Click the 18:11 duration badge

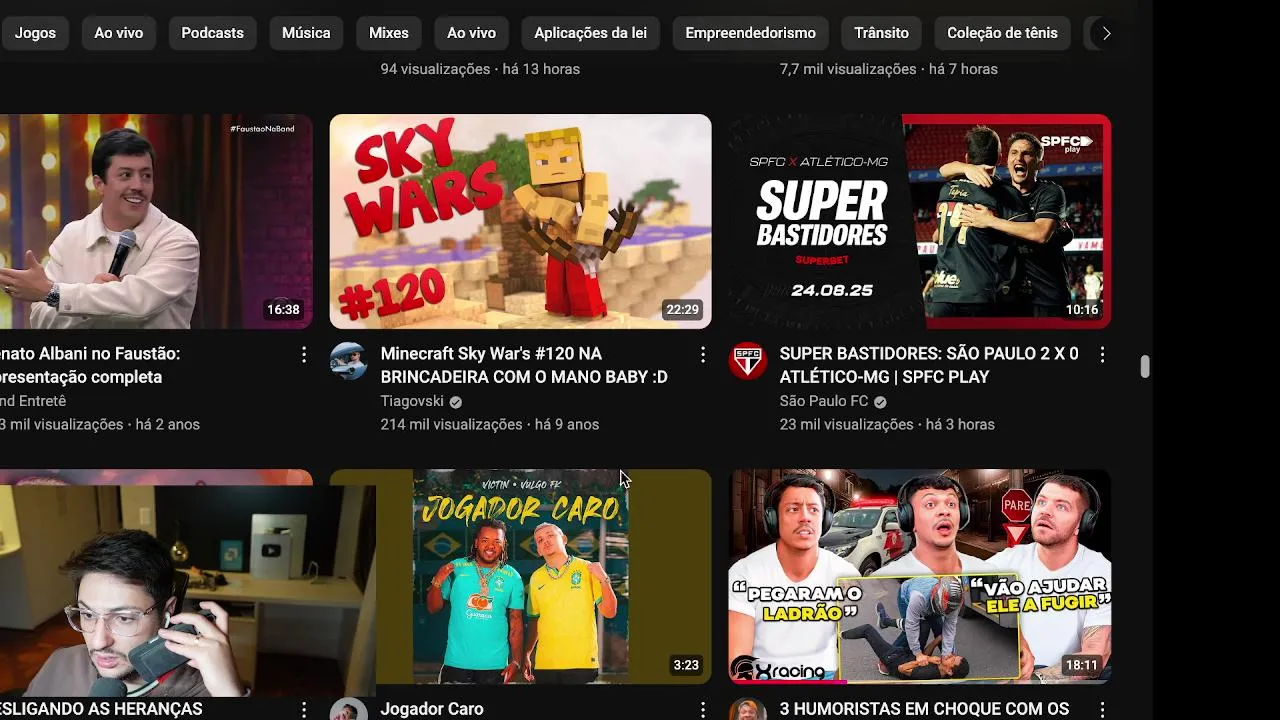pyautogui.click(x=1082, y=665)
